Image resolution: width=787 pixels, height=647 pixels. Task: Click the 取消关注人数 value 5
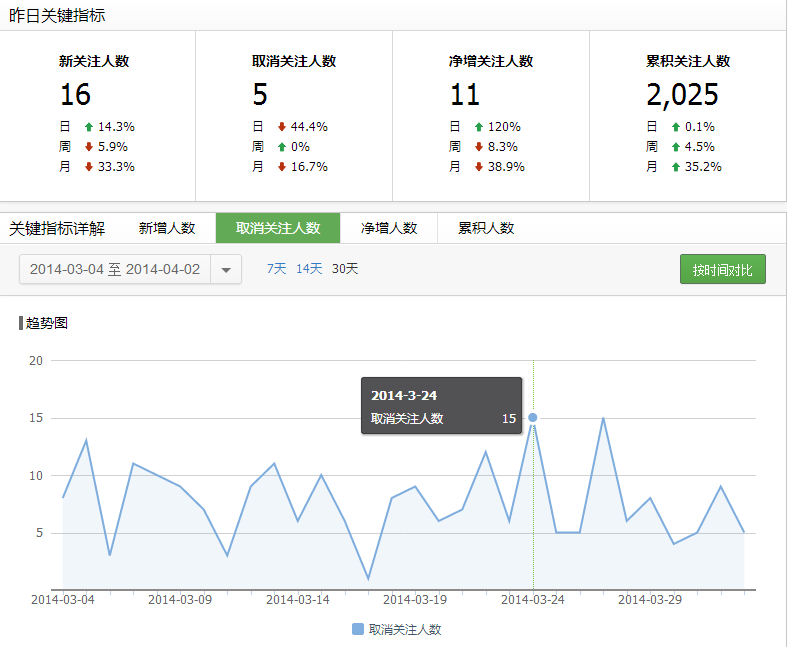tap(260, 94)
